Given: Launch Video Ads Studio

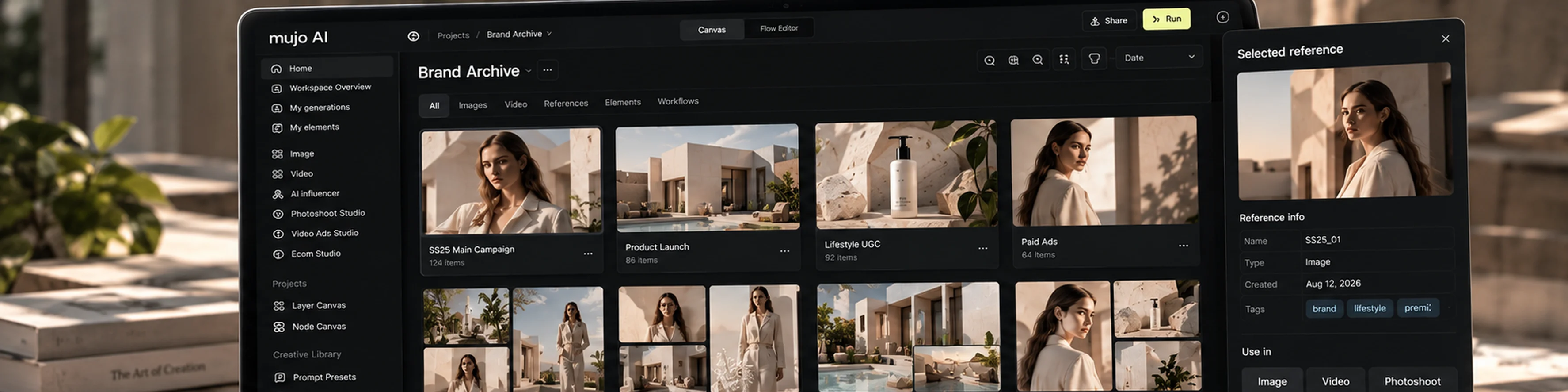Looking at the screenshot, I should click(x=315, y=234).
